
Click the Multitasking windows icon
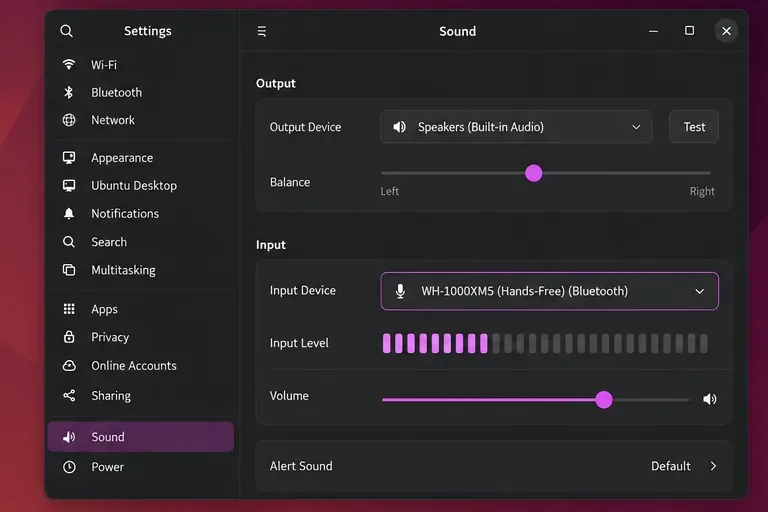click(x=69, y=270)
